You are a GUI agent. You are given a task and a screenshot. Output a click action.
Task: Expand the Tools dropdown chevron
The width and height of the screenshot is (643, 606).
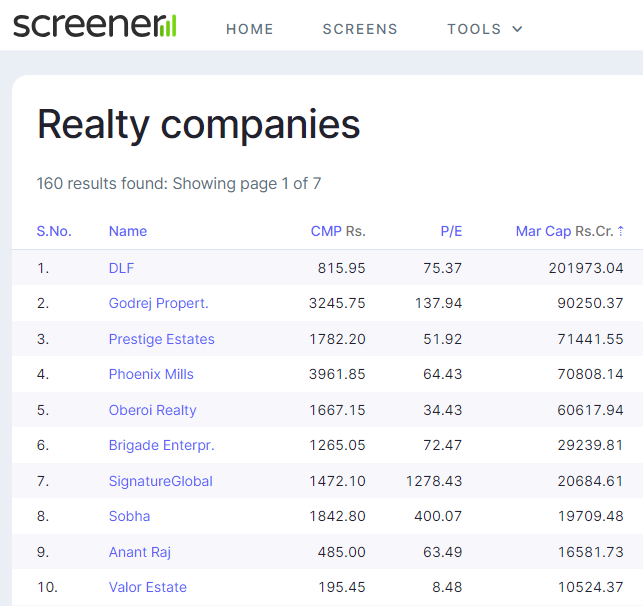tap(518, 29)
